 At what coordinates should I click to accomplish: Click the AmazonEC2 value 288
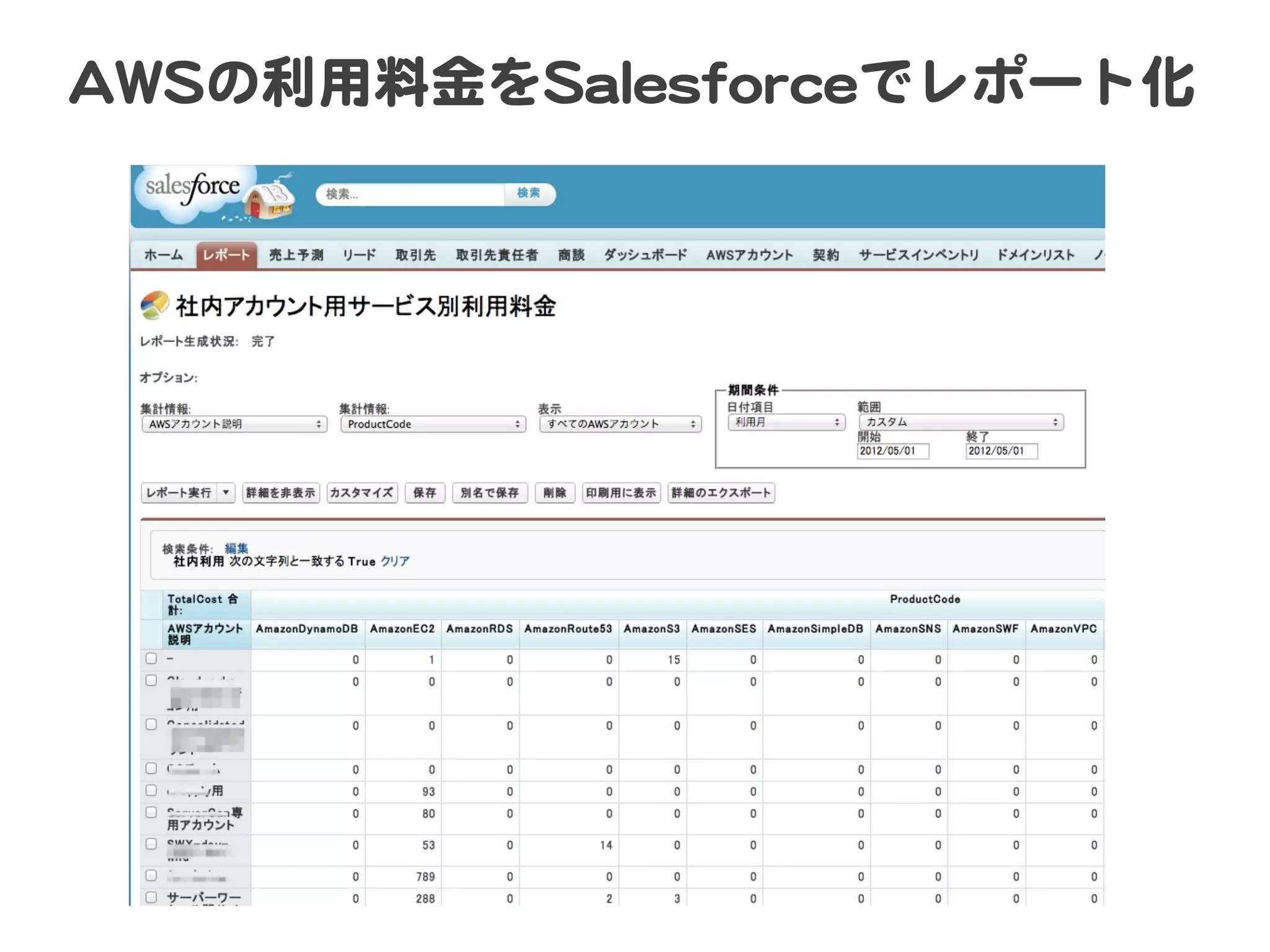pos(425,899)
